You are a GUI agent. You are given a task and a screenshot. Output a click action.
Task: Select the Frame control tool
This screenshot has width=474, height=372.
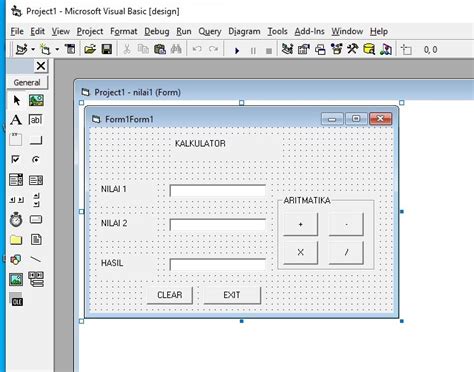point(16,140)
